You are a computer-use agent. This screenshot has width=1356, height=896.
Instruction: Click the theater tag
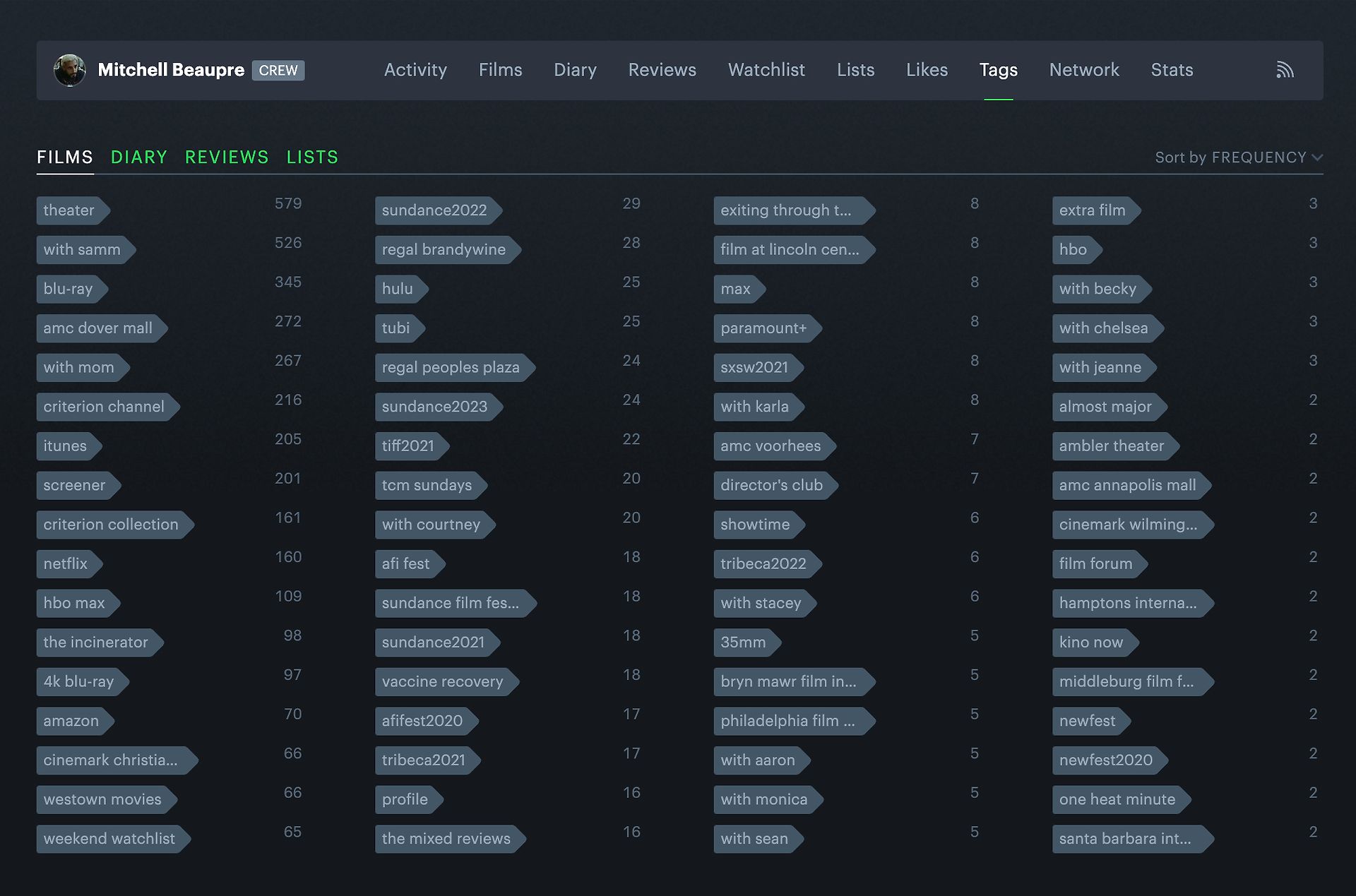pyautogui.click(x=69, y=210)
